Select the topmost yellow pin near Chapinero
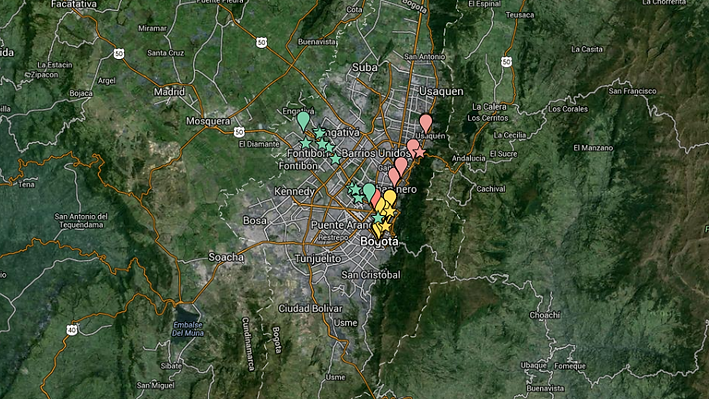The image size is (709, 399). (390, 198)
